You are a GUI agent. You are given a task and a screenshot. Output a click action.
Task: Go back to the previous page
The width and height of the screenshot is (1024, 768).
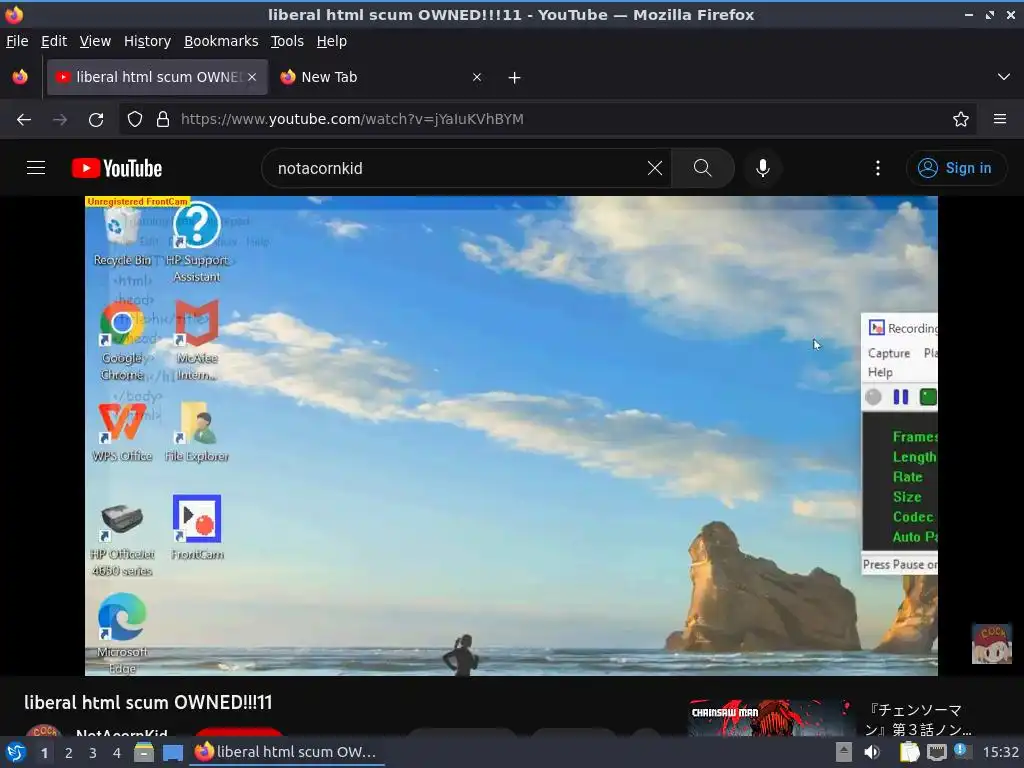(24, 120)
